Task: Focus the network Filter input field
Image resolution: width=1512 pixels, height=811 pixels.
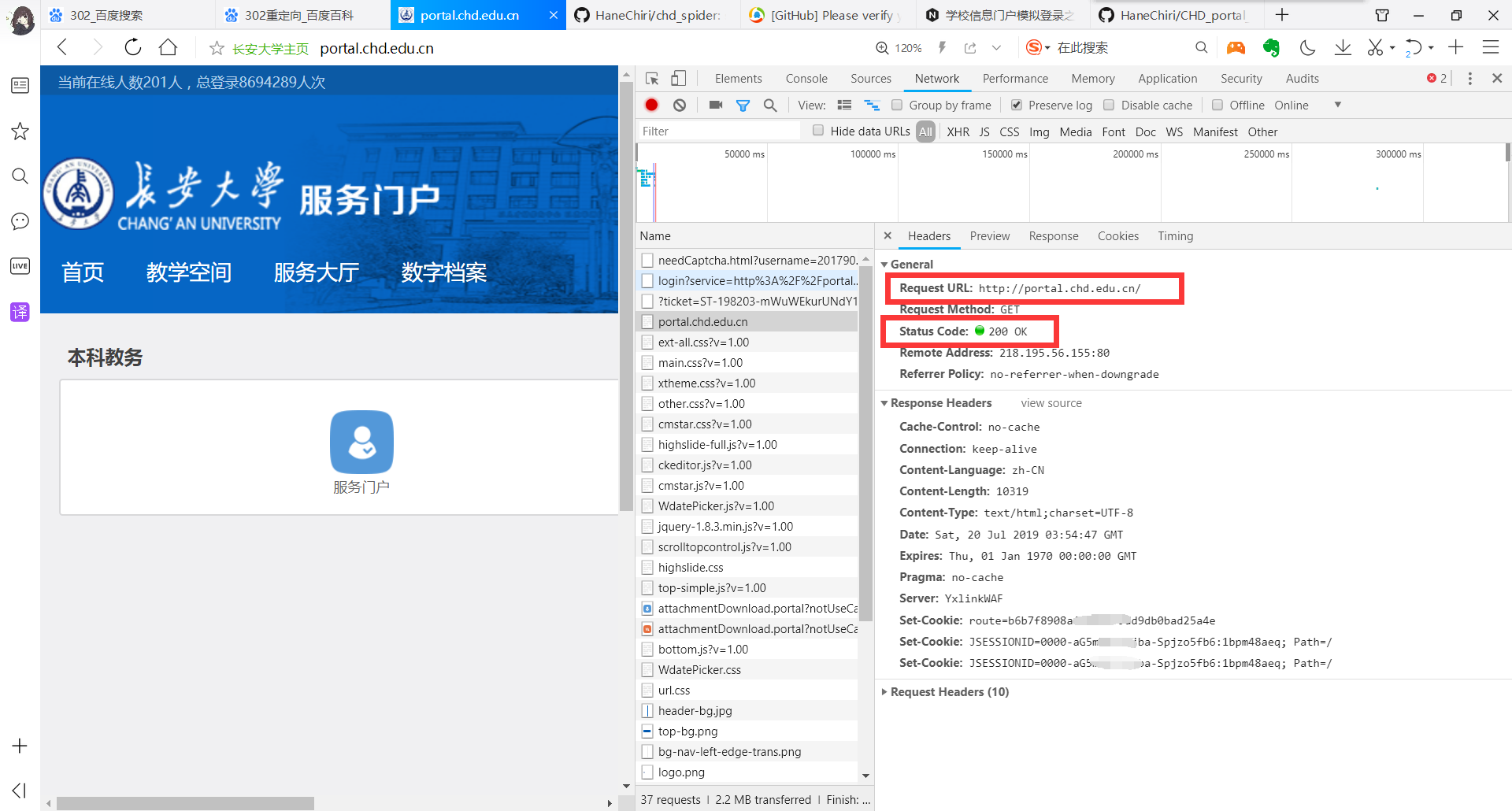Action: pos(721,131)
